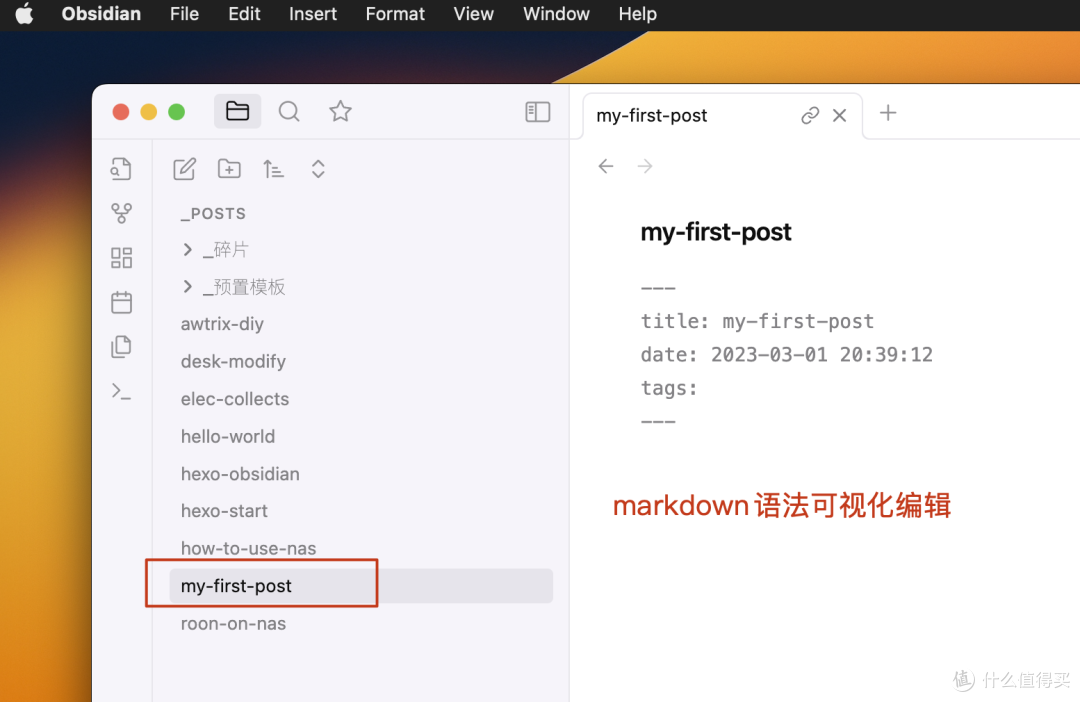Viewport: 1080px width, 702px height.
Task: Open the quick switcher from the left ribbon
Action: (x=121, y=168)
